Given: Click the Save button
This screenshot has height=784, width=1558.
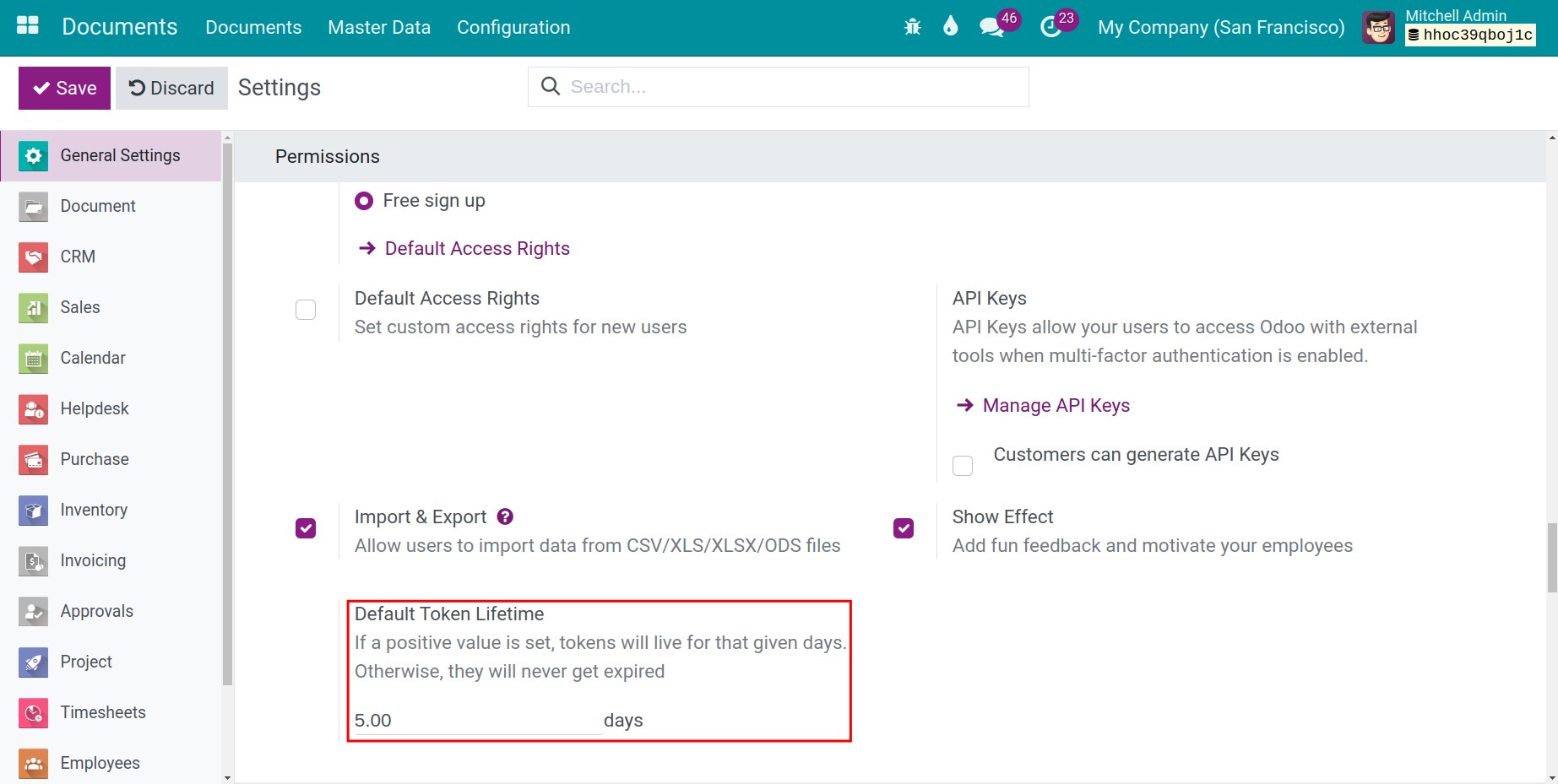Looking at the screenshot, I should tap(64, 87).
